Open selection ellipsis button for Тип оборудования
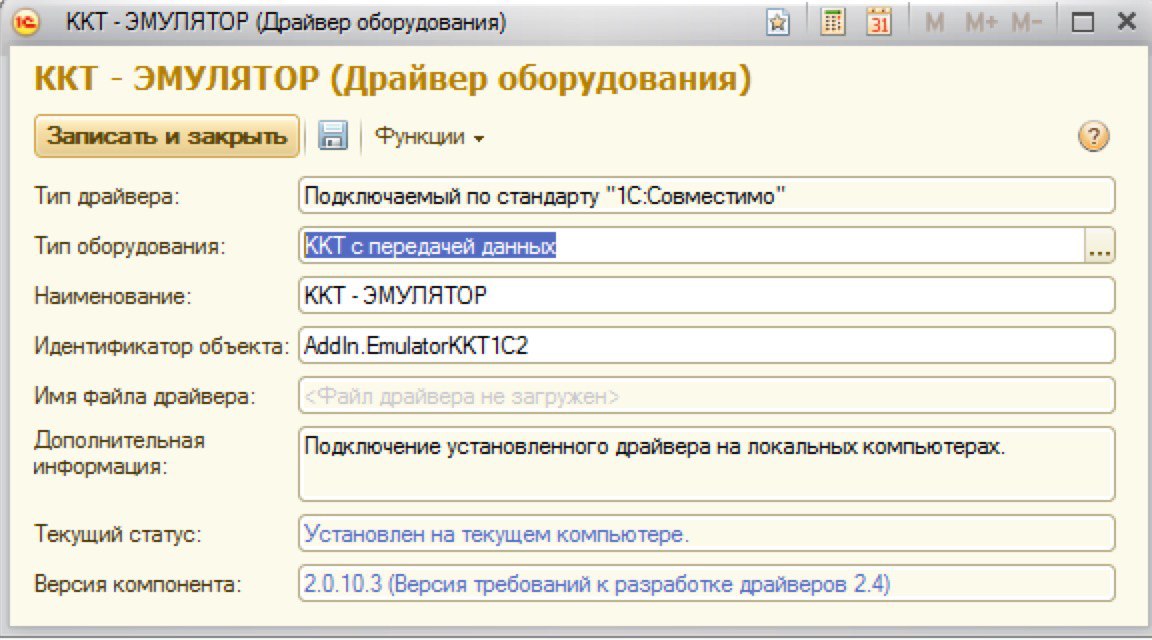Viewport: 1152px width, 640px height. click(1100, 245)
